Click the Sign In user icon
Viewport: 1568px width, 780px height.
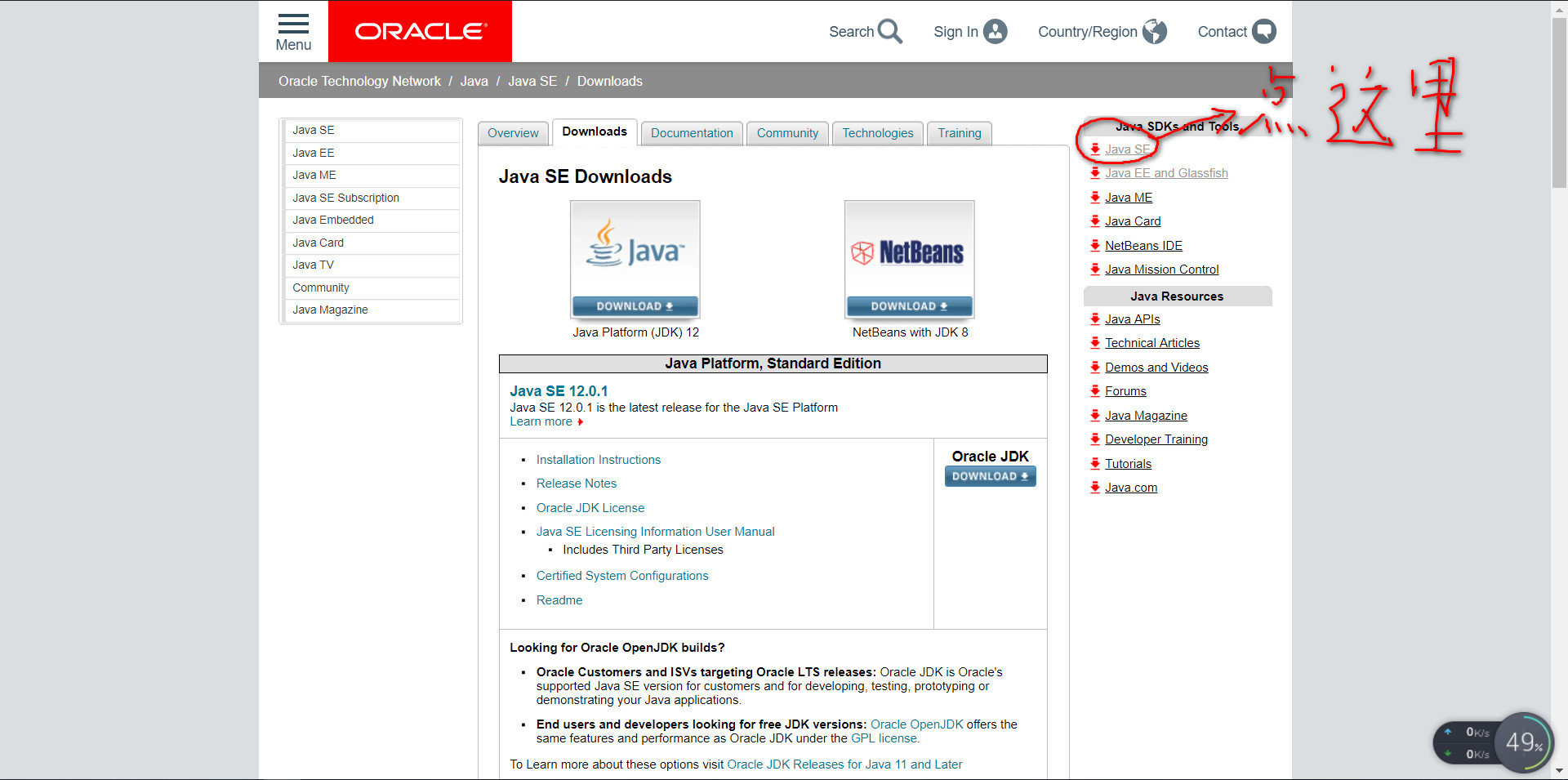coord(996,32)
